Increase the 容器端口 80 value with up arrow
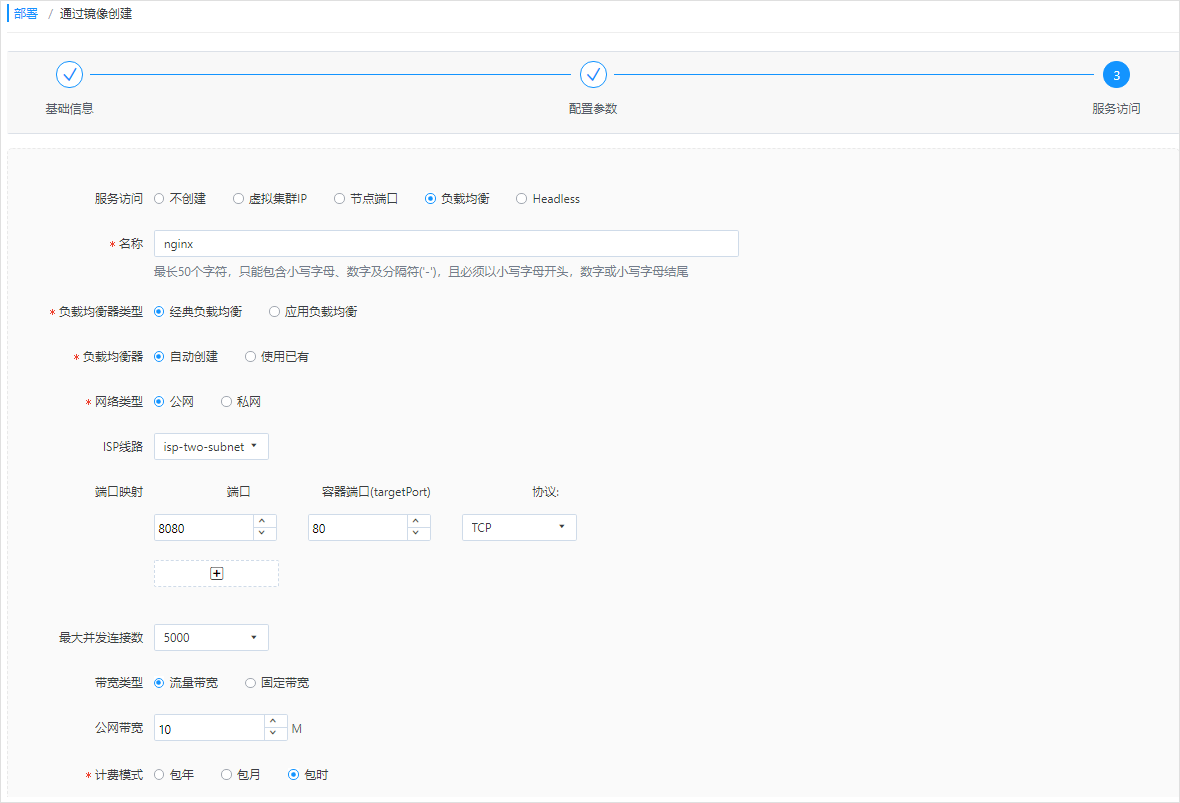This screenshot has height=803, width=1180. (x=416, y=521)
